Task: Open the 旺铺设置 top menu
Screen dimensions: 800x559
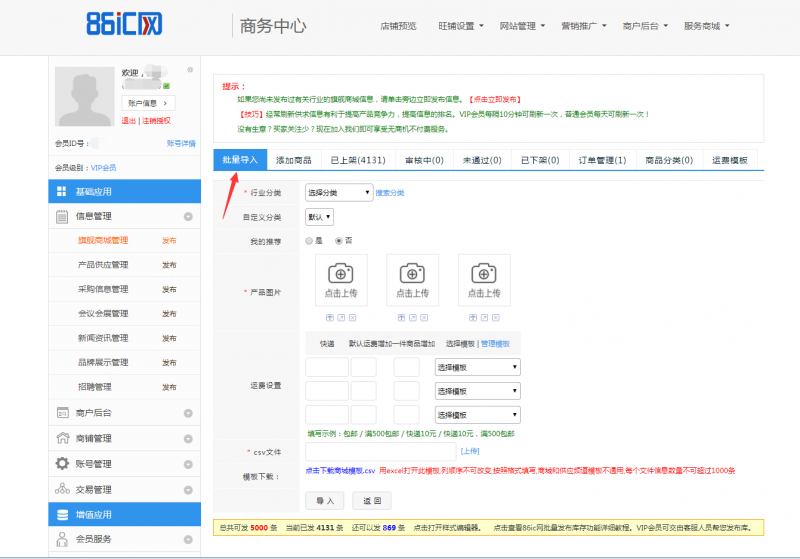Action: point(461,26)
